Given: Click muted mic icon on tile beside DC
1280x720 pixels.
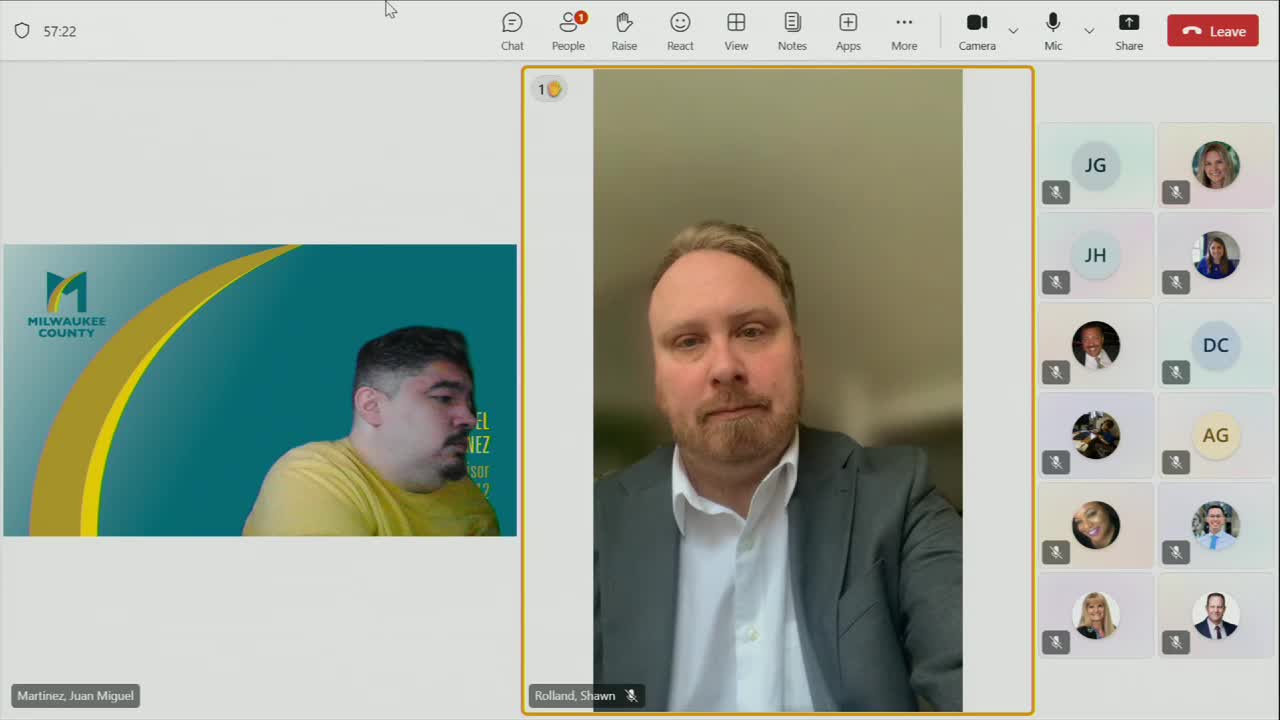Looking at the screenshot, I should click(1056, 372).
